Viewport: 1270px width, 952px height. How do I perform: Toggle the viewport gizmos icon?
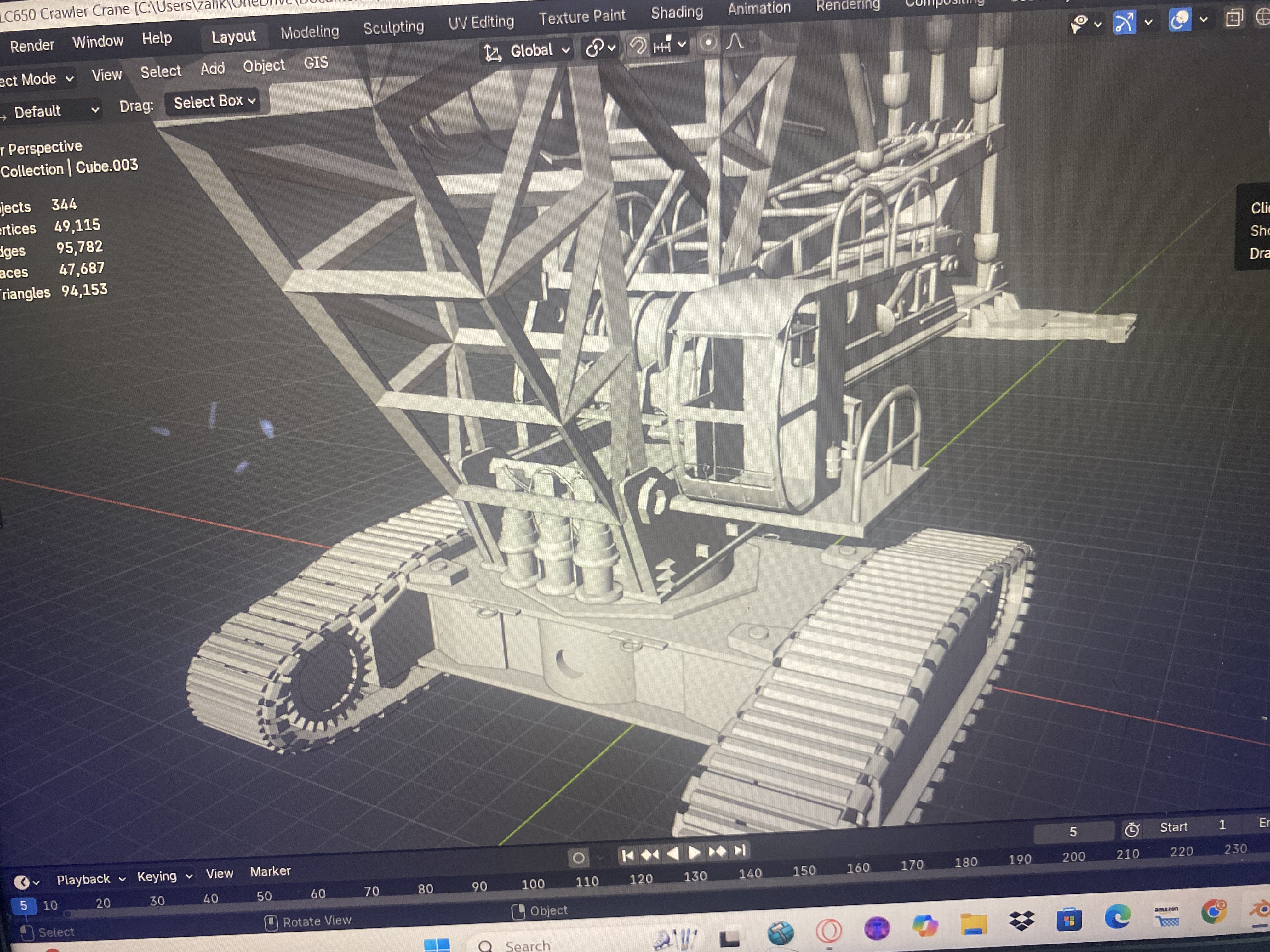[1124, 22]
